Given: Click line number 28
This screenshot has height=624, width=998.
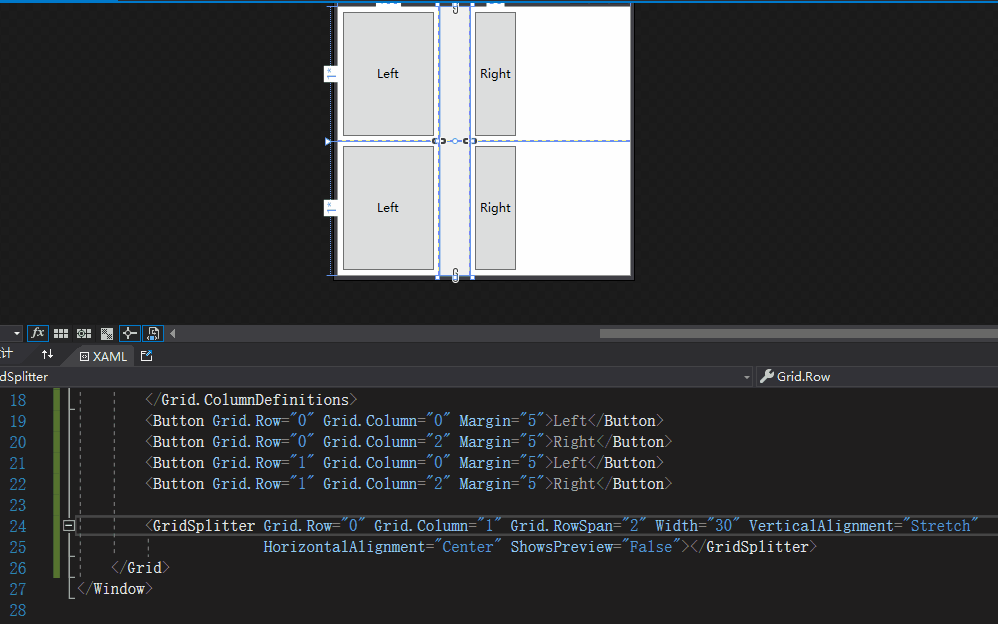Looking at the screenshot, I should pos(18,611).
